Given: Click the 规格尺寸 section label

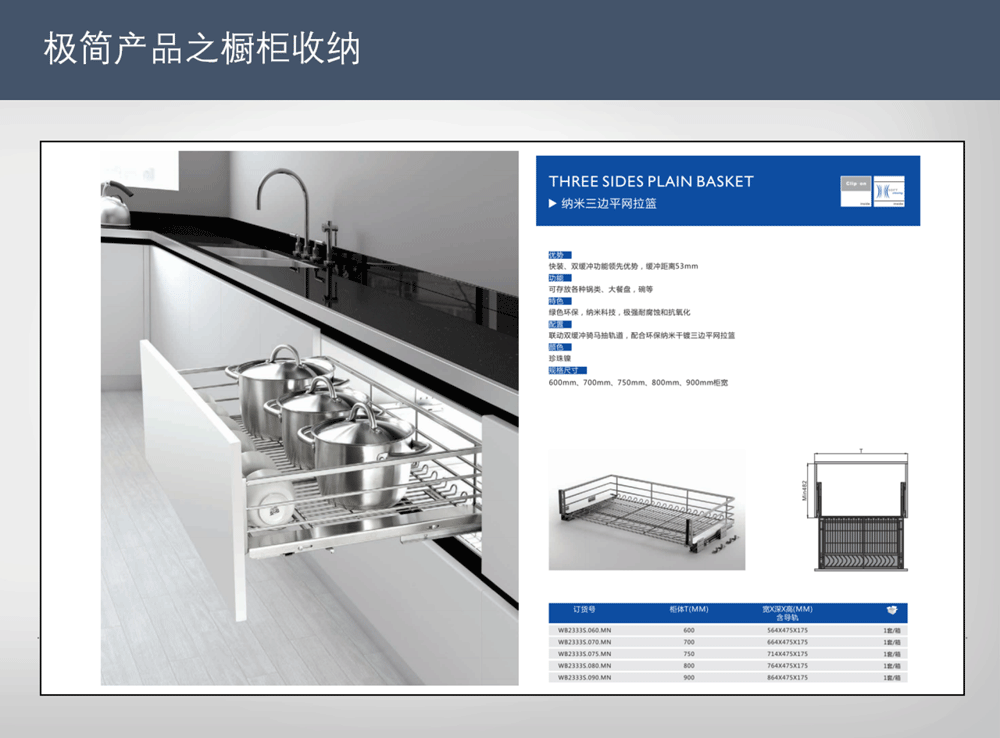Looking at the screenshot, I should click(x=567, y=370).
